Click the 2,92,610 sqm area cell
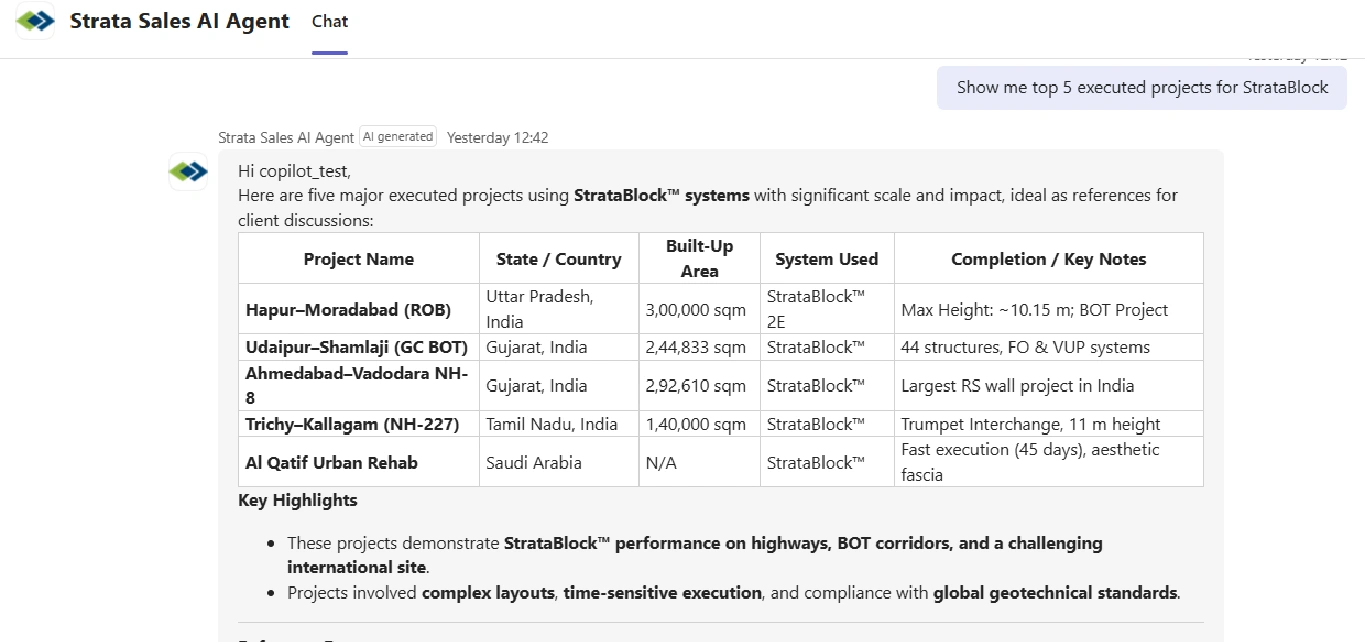Image resolution: width=1365 pixels, height=642 pixels. (x=700, y=386)
